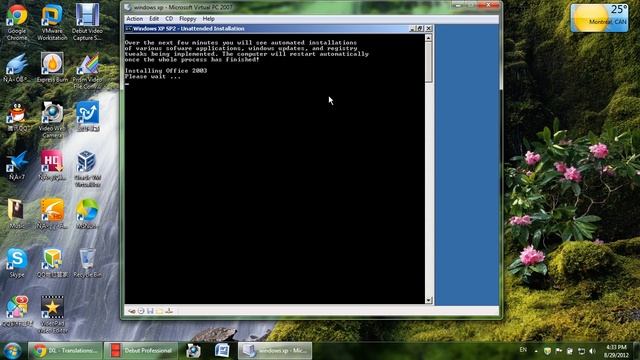This screenshot has height=360, width=640.
Task: Click the hard disk status icon in Virtual PC
Action: pyautogui.click(x=131, y=311)
